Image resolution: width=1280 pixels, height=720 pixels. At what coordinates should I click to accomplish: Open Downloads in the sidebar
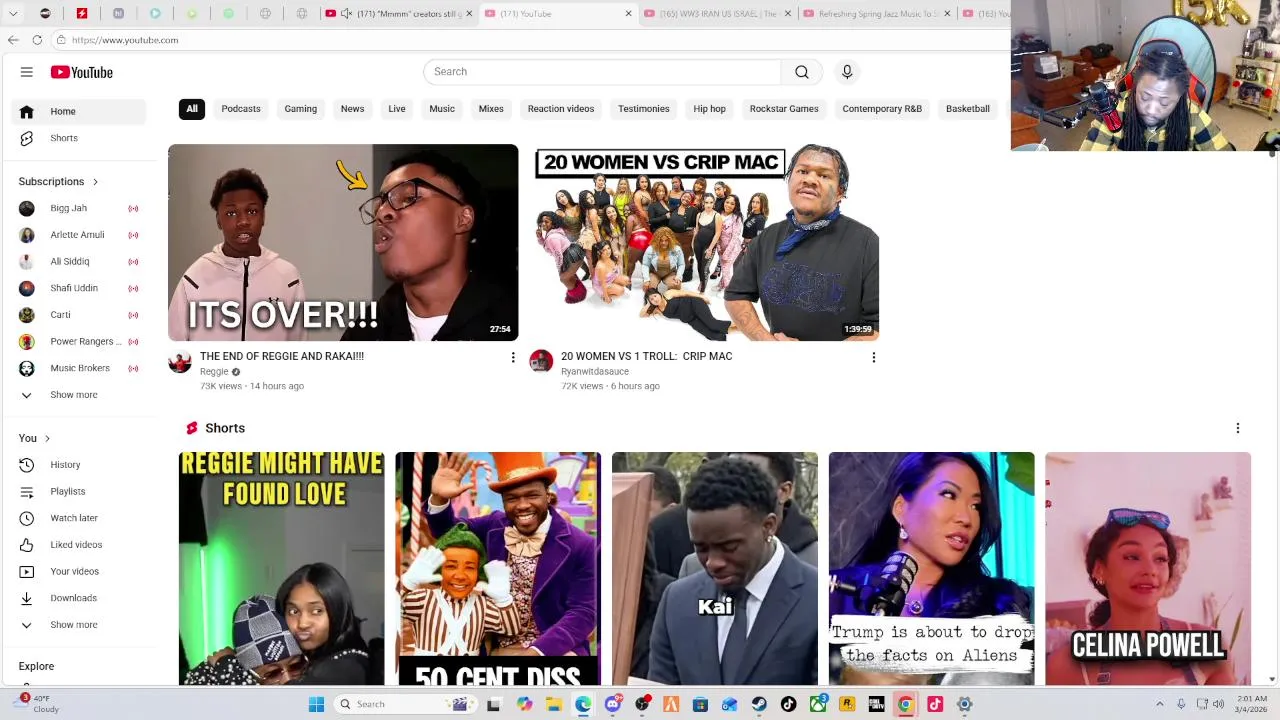[x=79, y=598]
